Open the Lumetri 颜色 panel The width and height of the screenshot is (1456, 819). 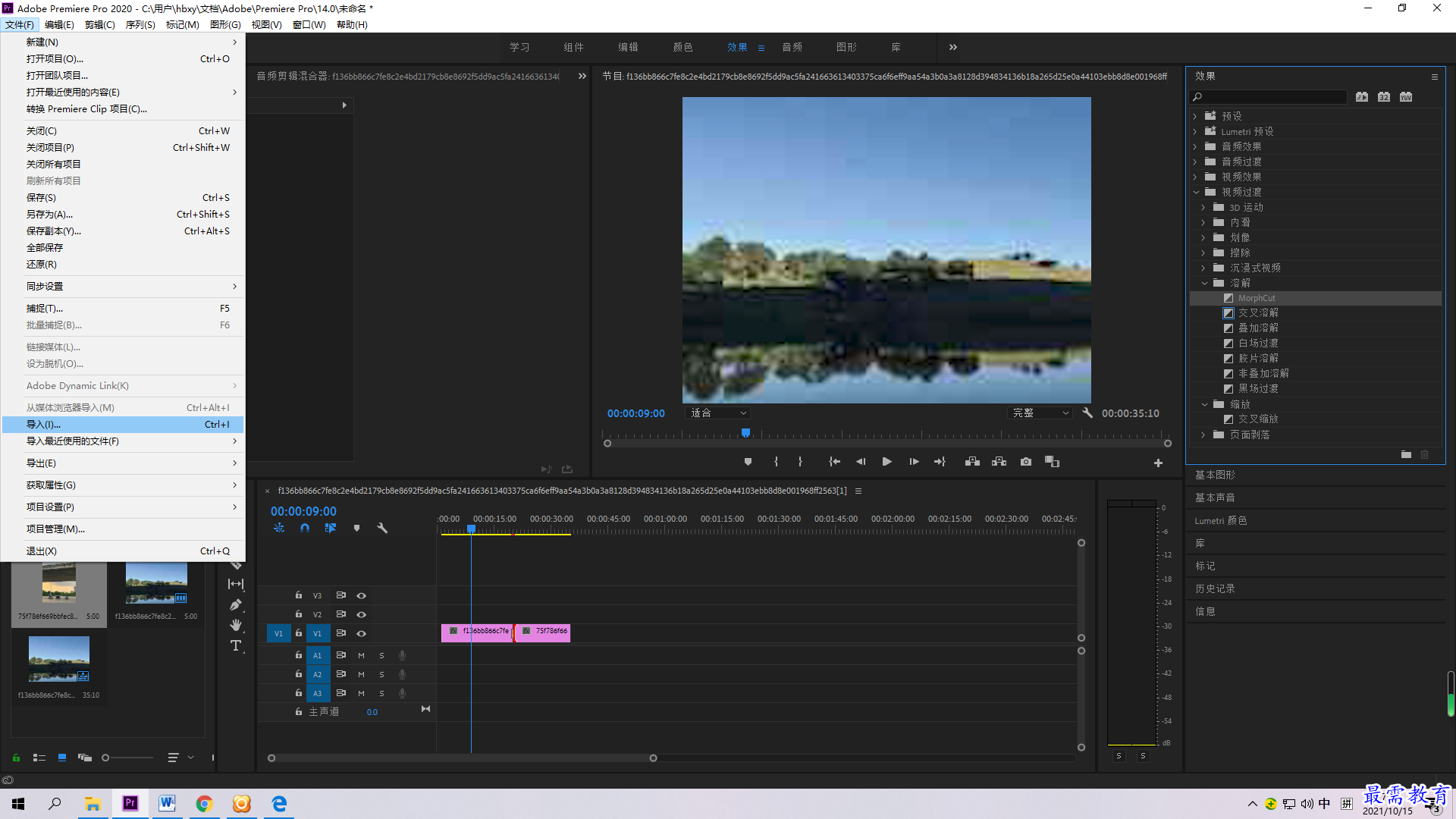click(x=1221, y=520)
